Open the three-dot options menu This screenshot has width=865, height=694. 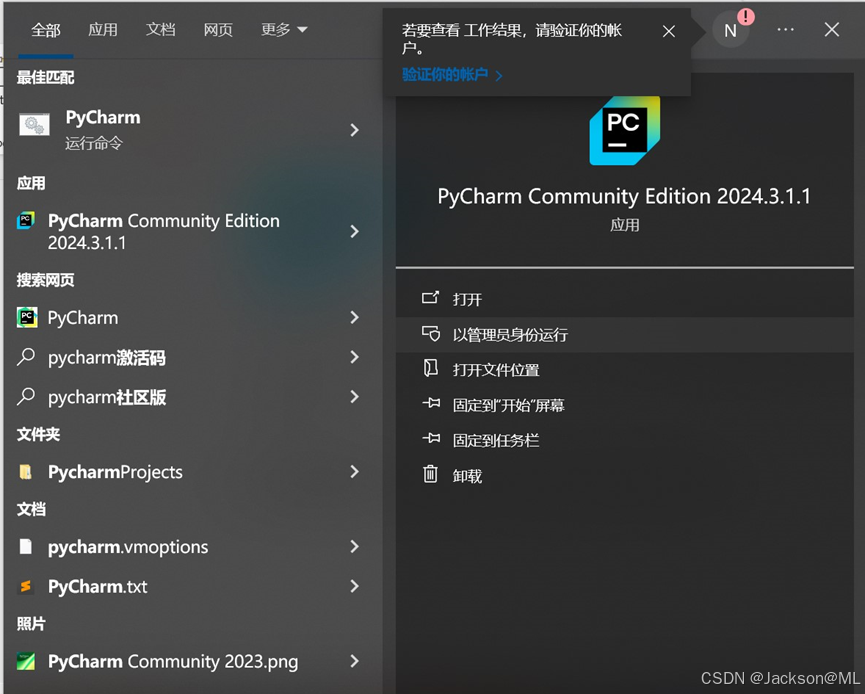point(786,30)
